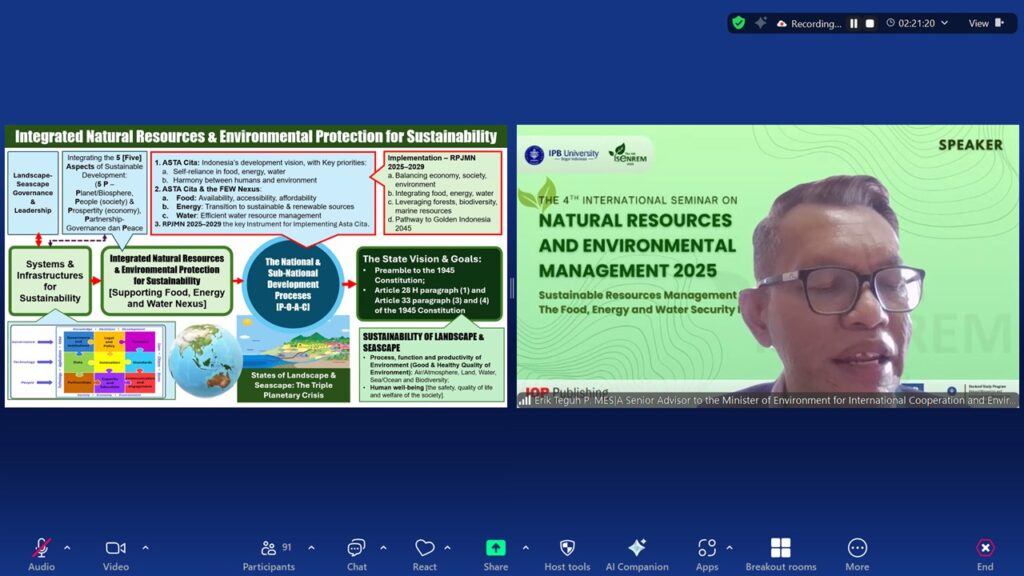Image resolution: width=1024 pixels, height=576 pixels.
Task: Open Host tools
Action: click(567, 549)
